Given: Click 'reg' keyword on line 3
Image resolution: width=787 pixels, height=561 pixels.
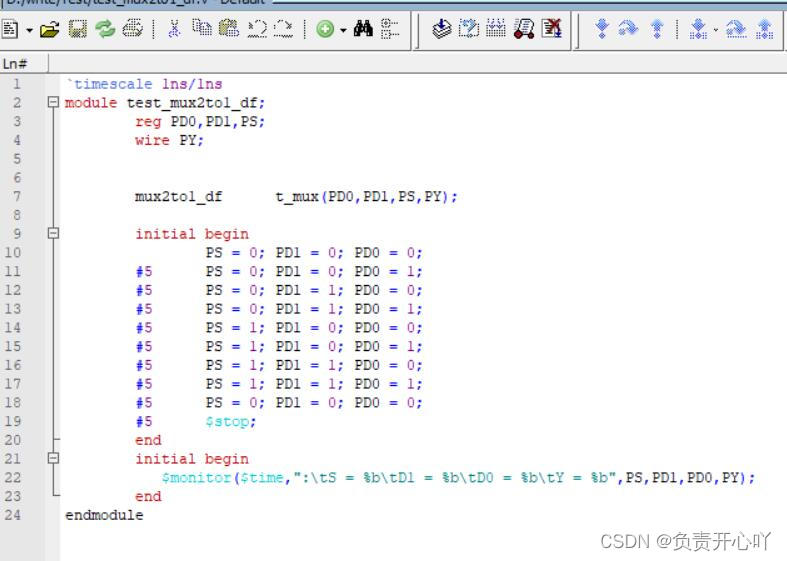Looking at the screenshot, I should coord(148,122).
